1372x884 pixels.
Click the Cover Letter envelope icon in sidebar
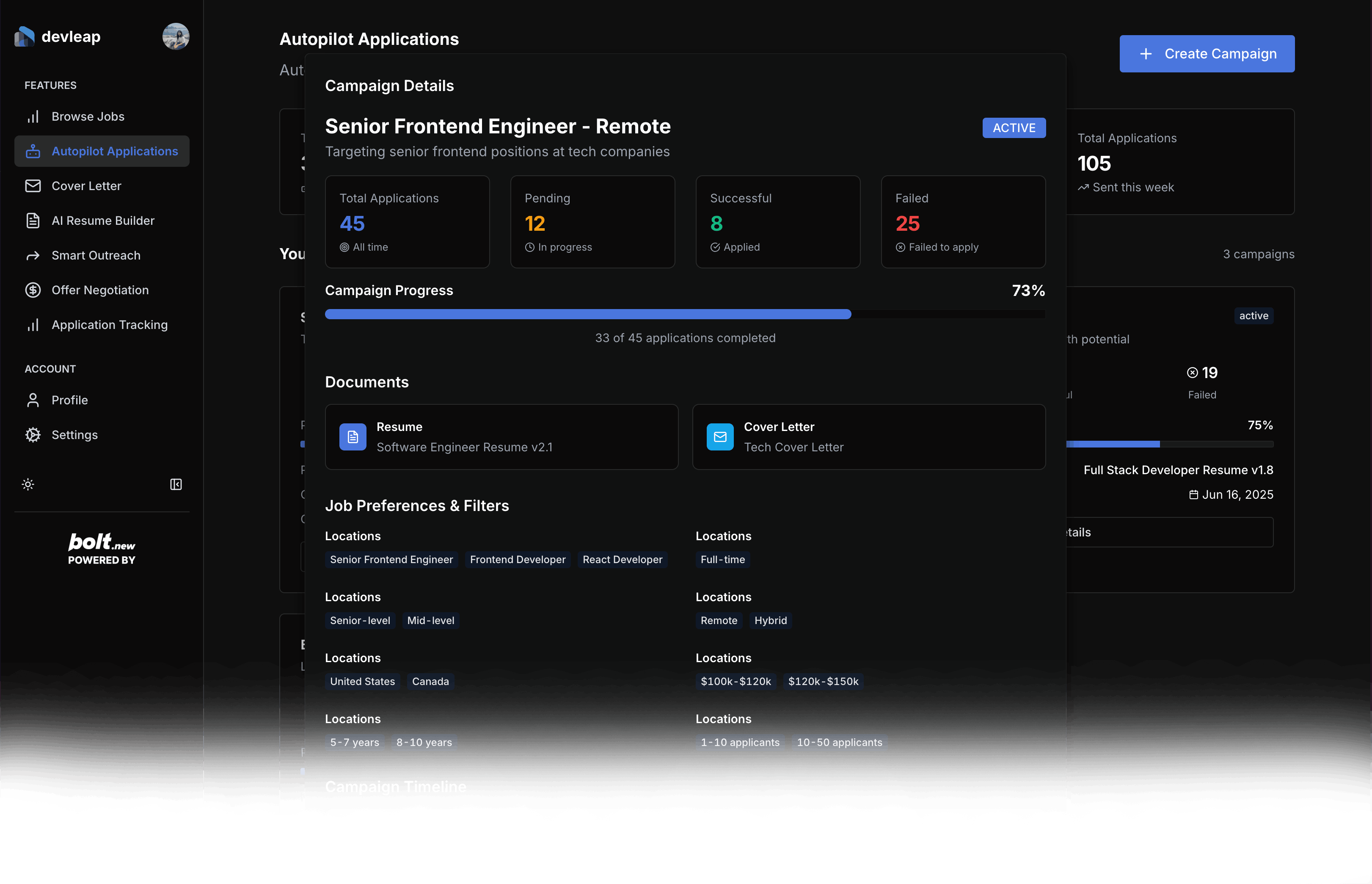point(33,186)
